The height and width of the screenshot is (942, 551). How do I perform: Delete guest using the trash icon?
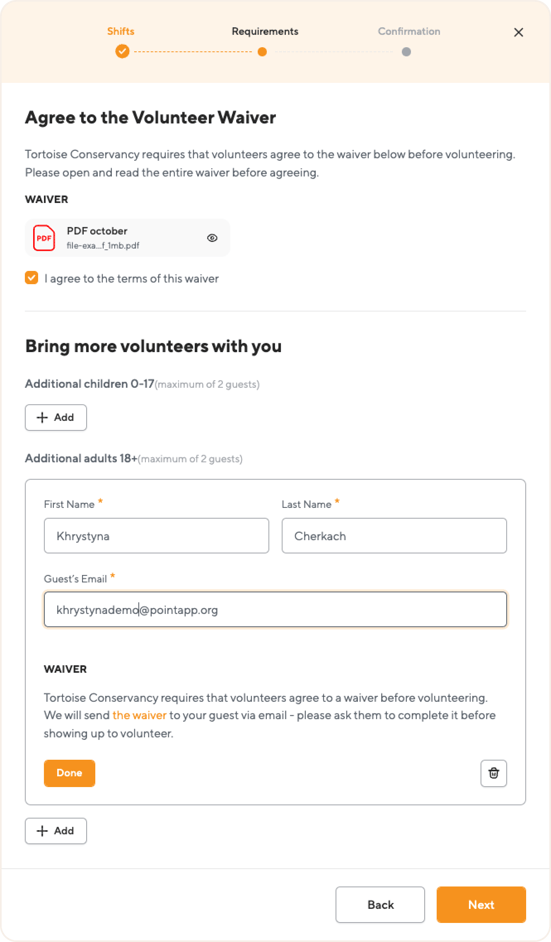click(494, 773)
